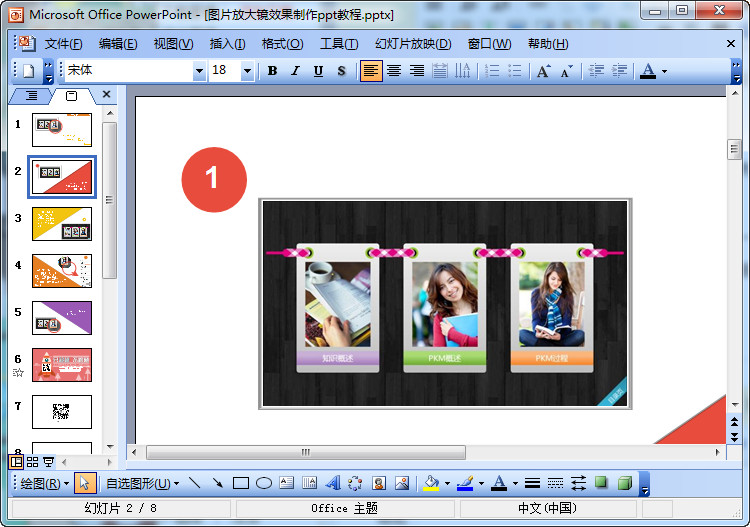This screenshot has height=527, width=750.
Task: Open the 视图(V) menu
Action: pyautogui.click(x=173, y=44)
